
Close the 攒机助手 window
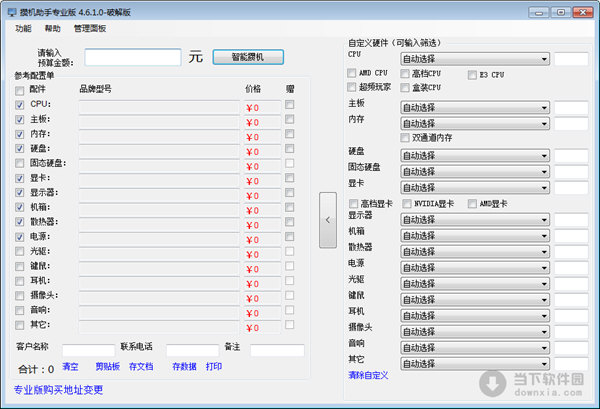pyautogui.click(x=583, y=13)
